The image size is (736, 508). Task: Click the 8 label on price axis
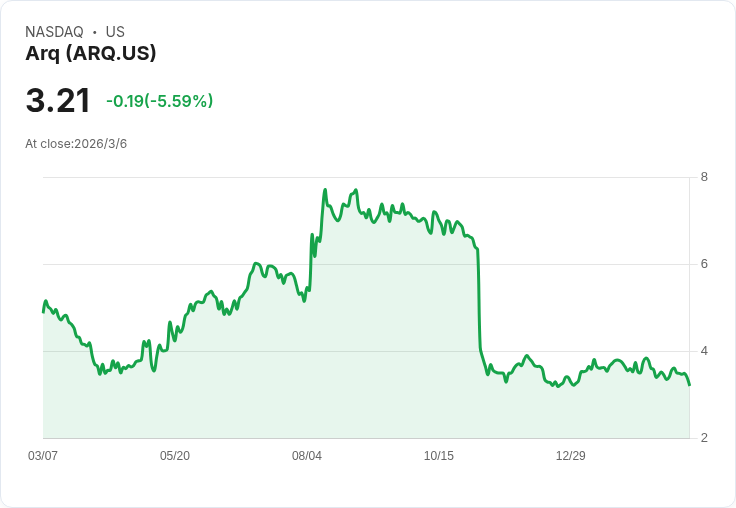point(705,177)
